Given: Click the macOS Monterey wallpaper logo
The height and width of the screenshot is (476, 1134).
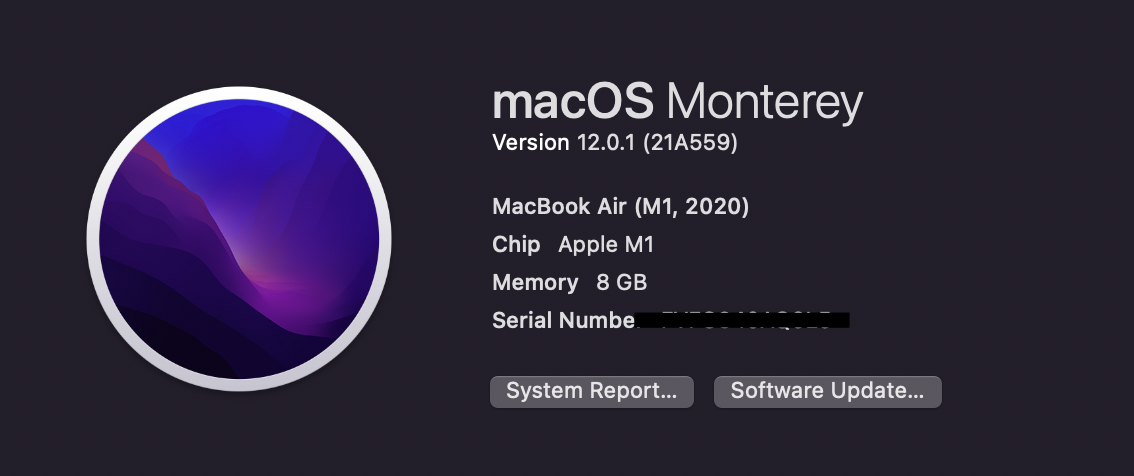Looking at the screenshot, I should pyautogui.click(x=239, y=239).
